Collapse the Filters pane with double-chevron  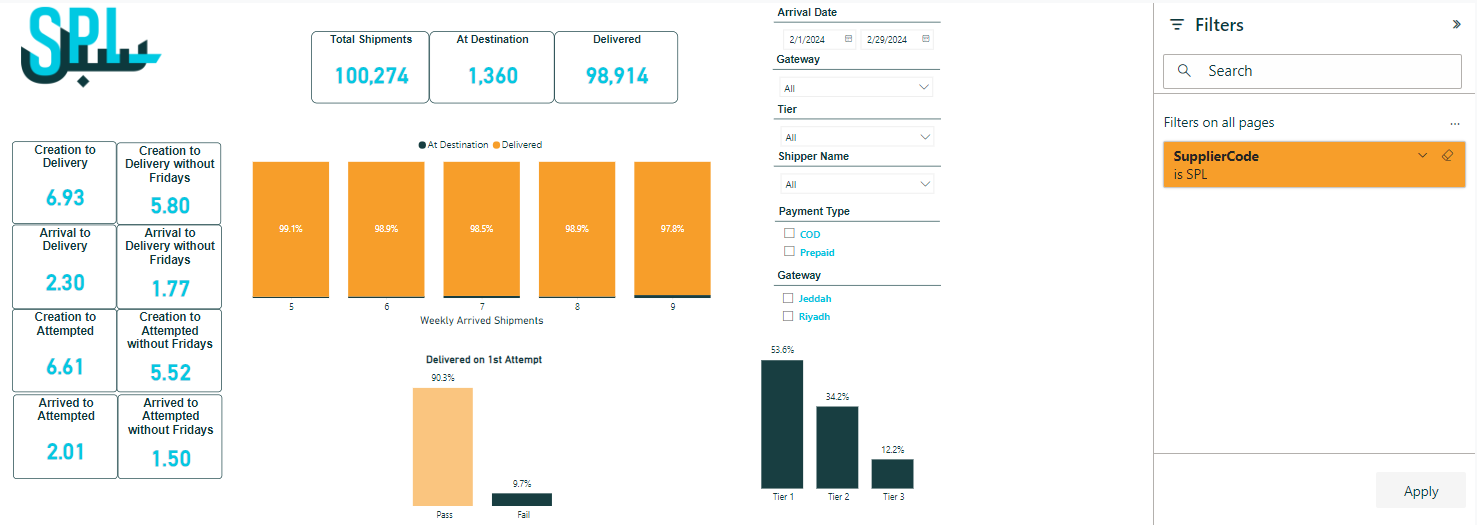coord(1456,25)
